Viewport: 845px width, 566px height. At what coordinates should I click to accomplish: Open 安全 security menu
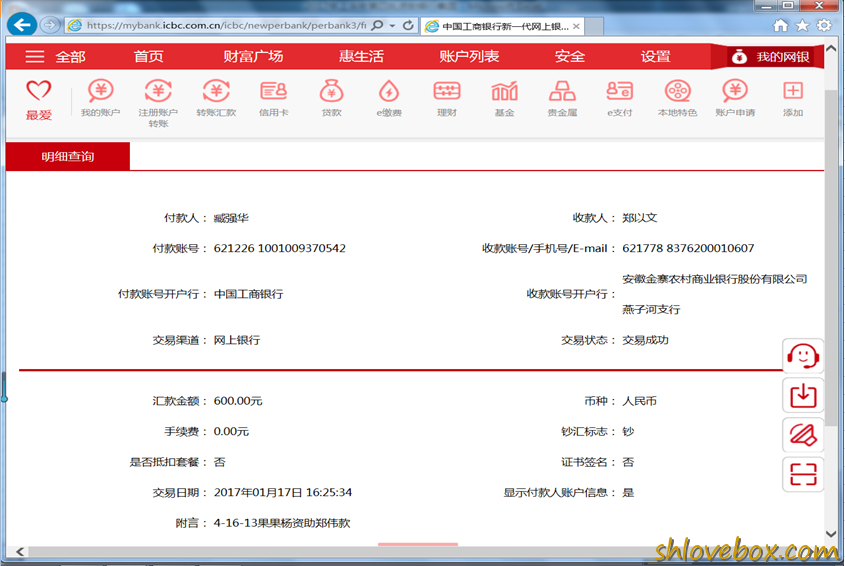tap(570, 57)
